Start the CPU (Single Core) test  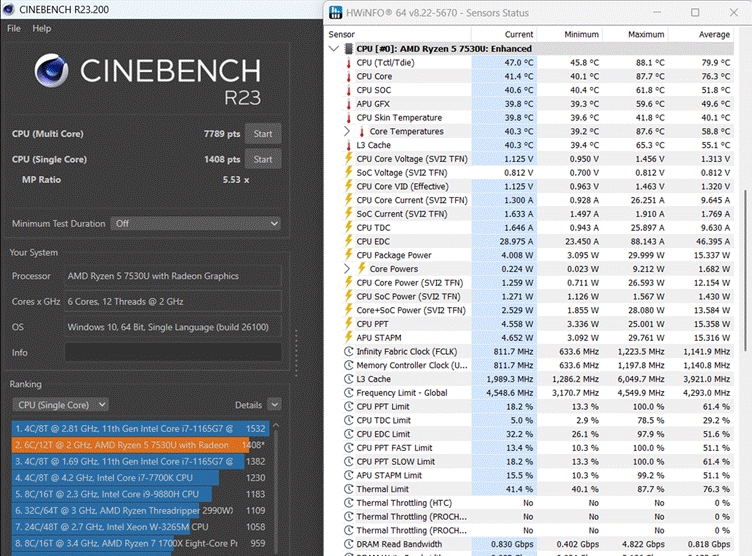(x=263, y=159)
